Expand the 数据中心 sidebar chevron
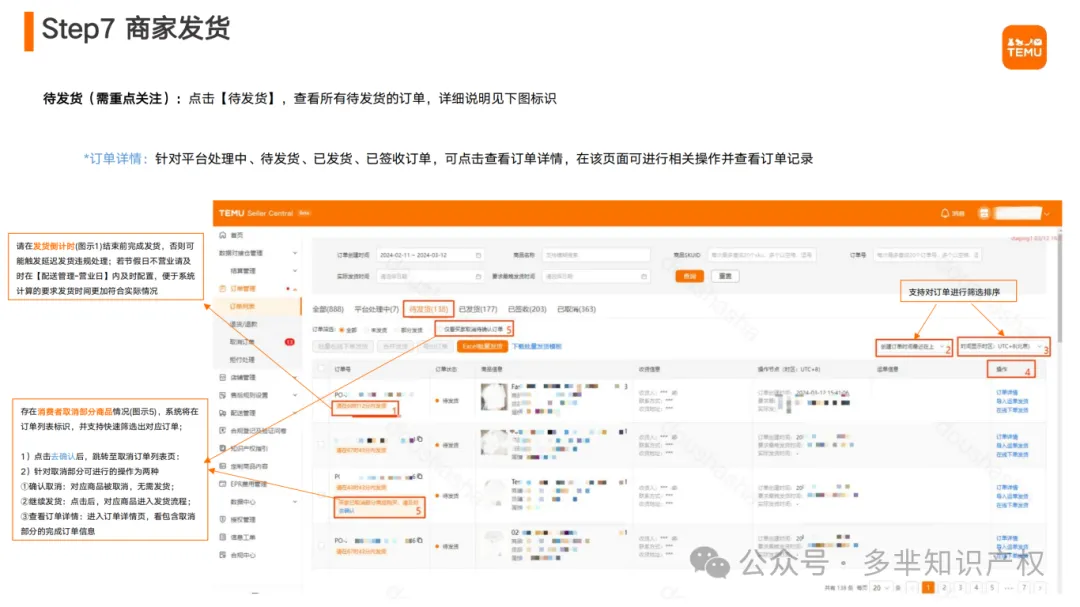 295,502
